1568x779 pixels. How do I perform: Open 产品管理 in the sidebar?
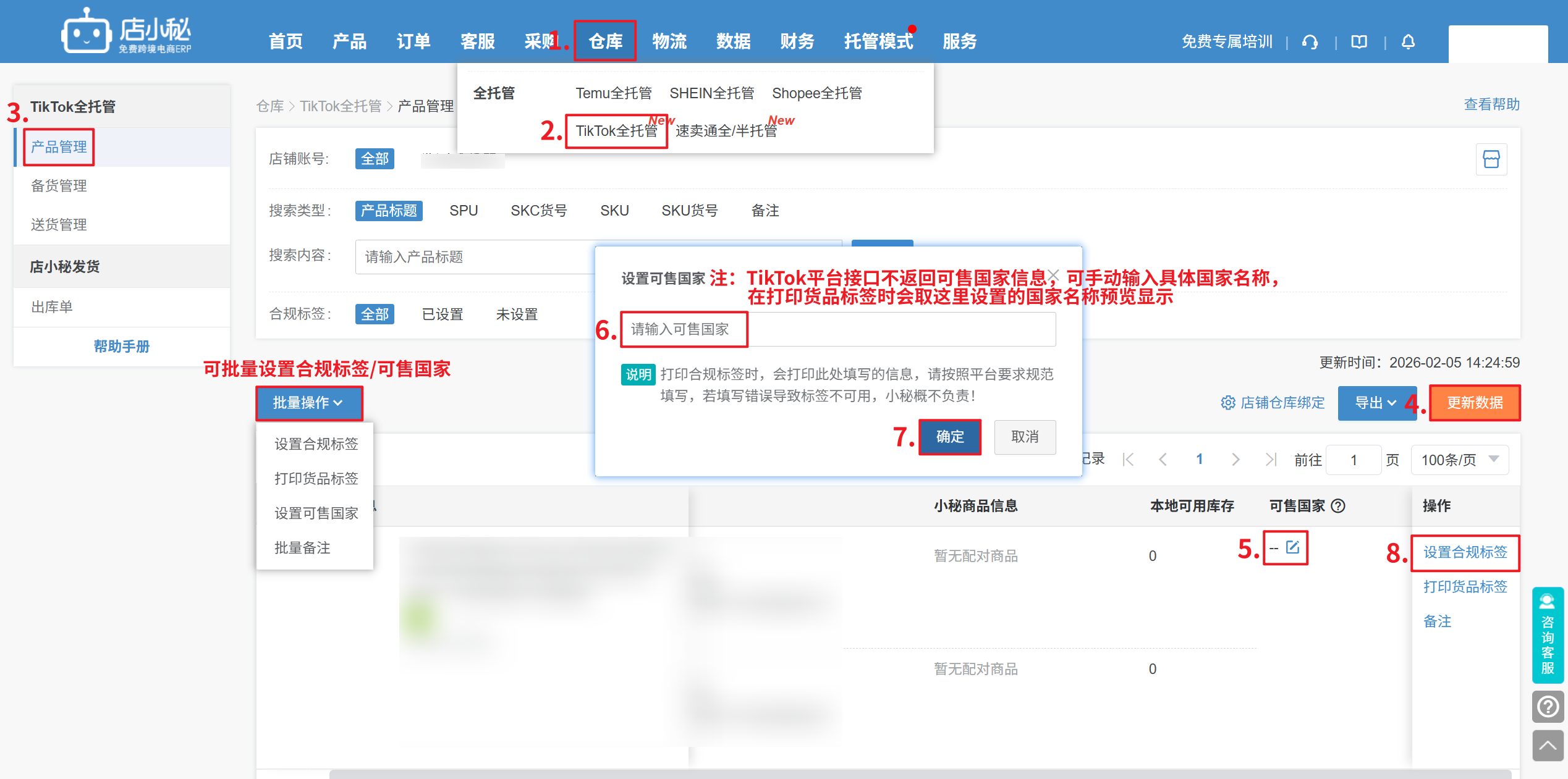[x=59, y=147]
